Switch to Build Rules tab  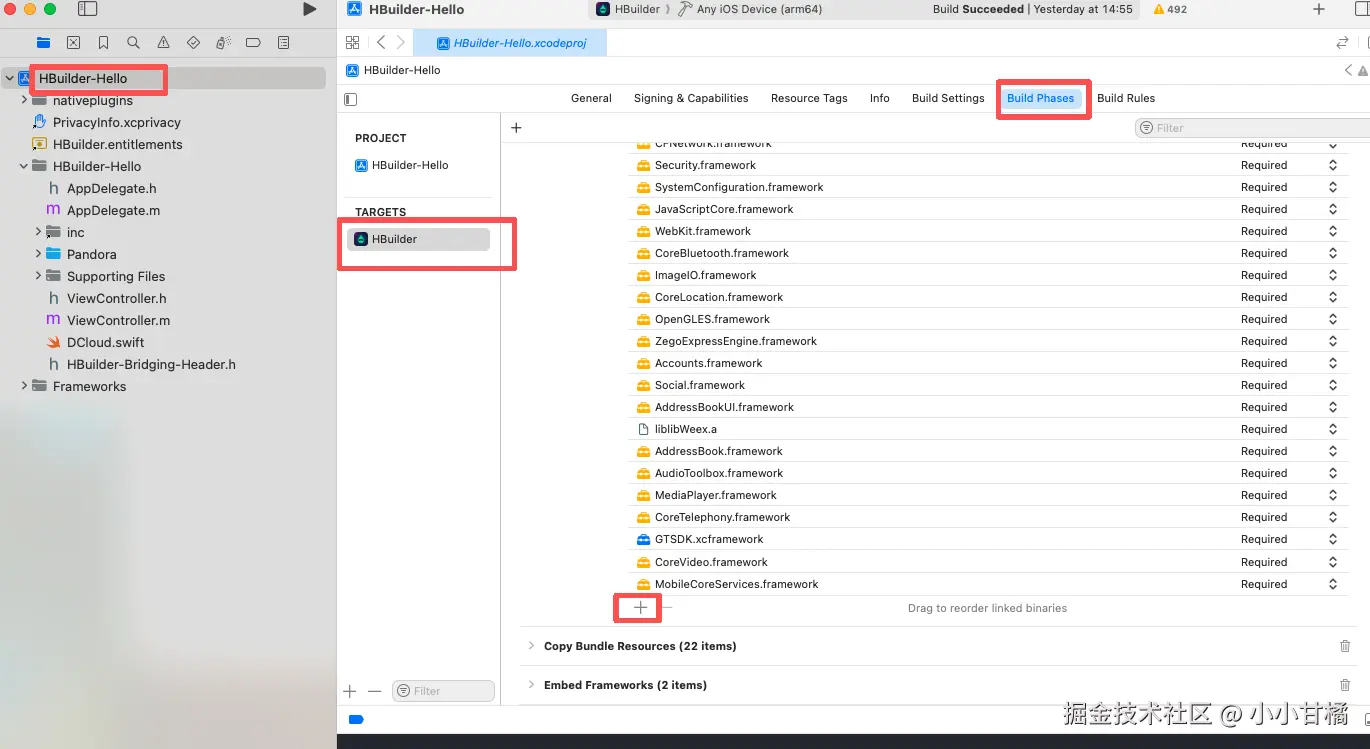1126,99
